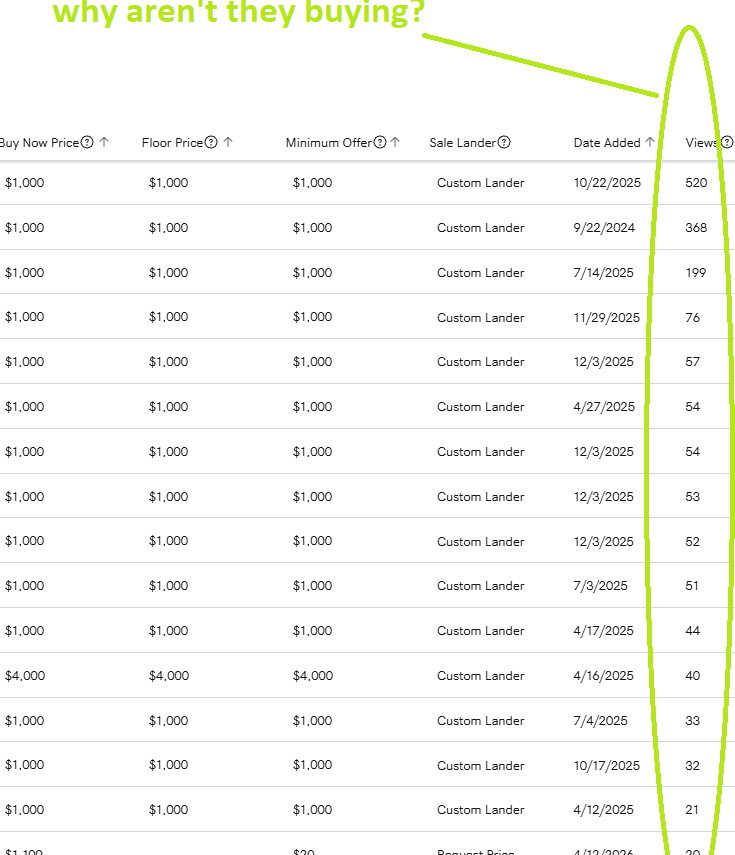
Task: Select the date 7/3/2025
Action: 600,586
